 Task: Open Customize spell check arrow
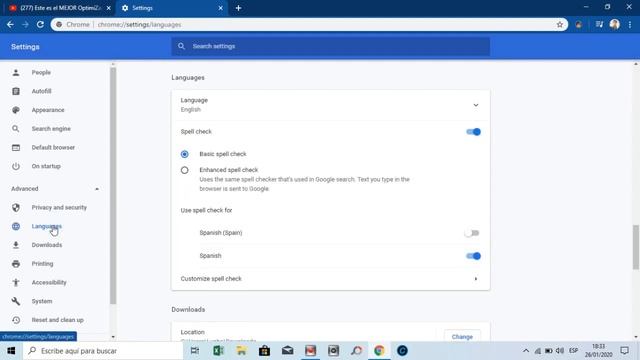click(x=476, y=279)
